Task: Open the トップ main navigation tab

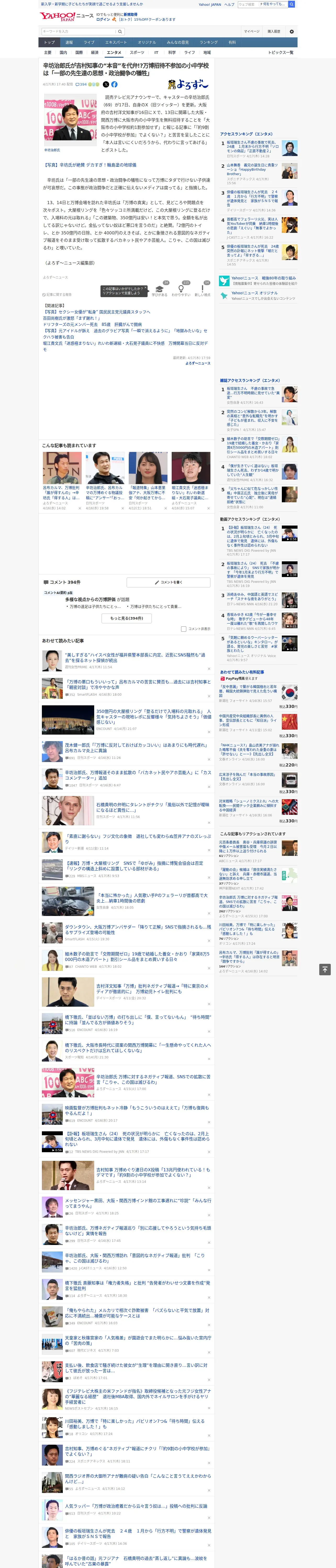Action: tap(49, 43)
